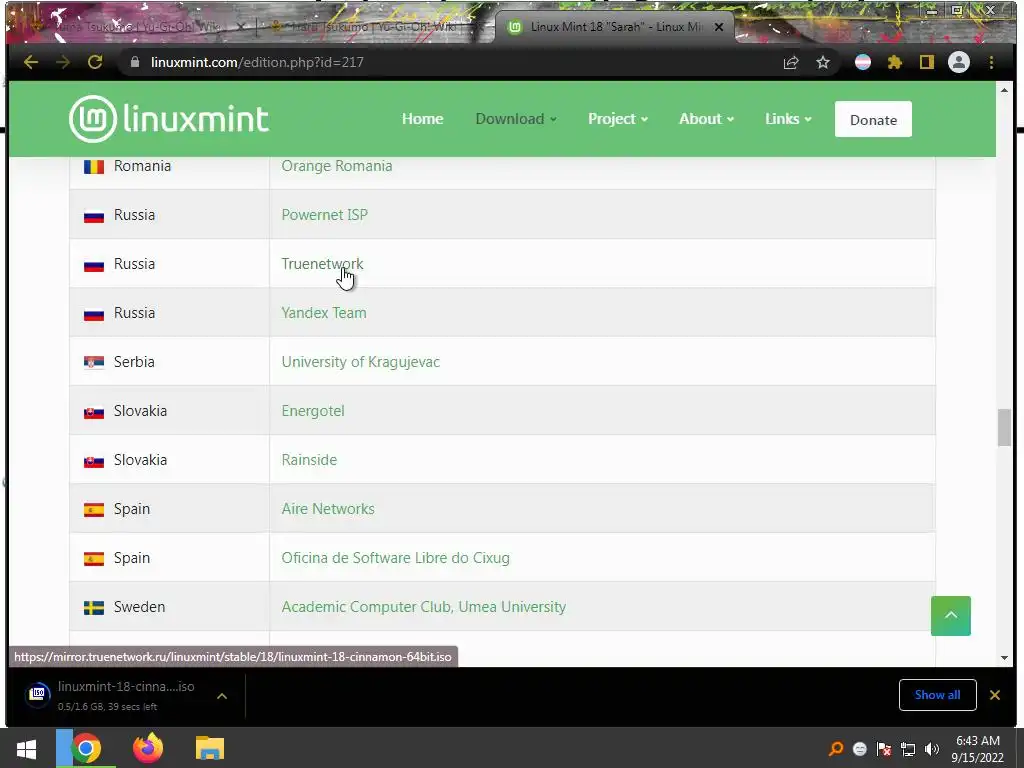Viewport: 1024px width, 768px height.
Task: Reload the Linux Mint page
Action: pos(95,62)
